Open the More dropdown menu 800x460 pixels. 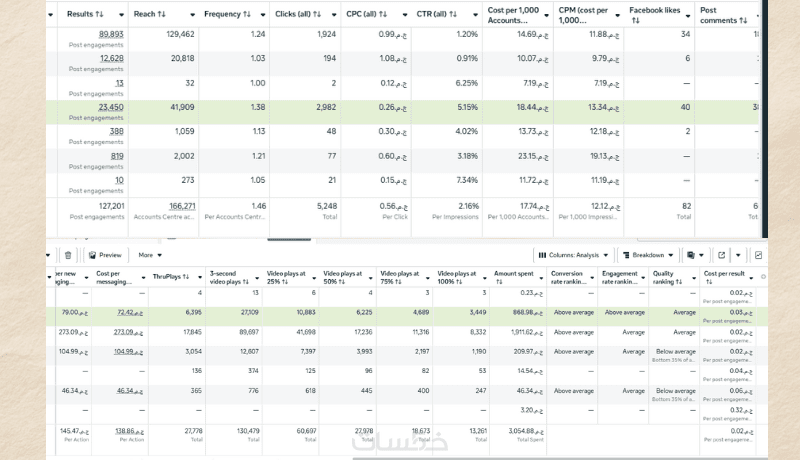click(x=150, y=255)
